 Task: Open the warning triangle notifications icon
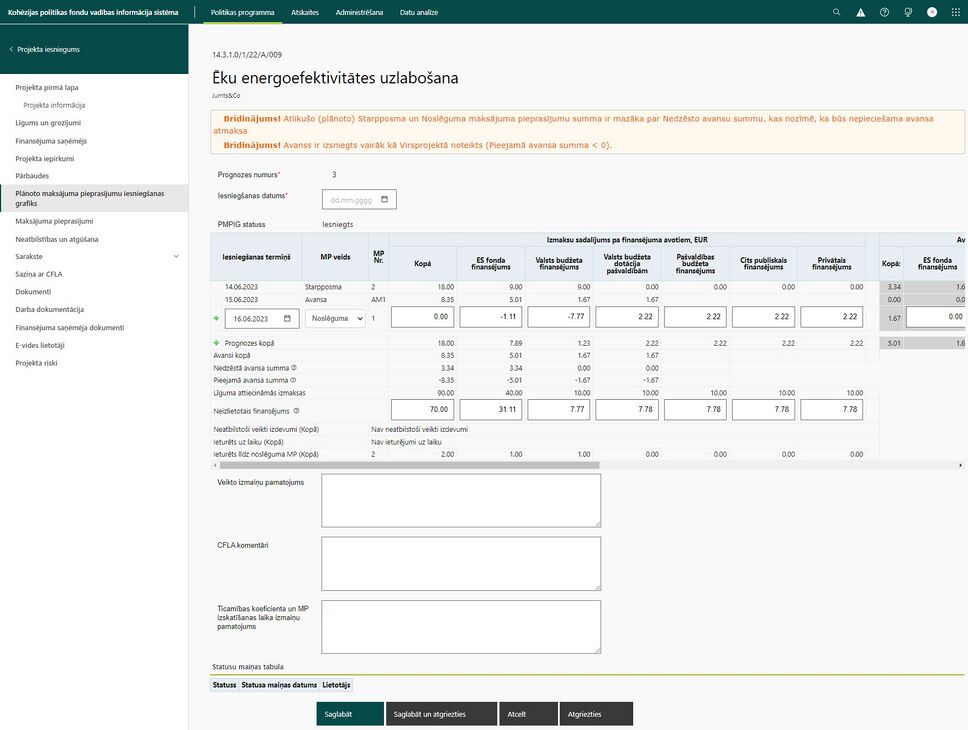(x=861, y=12)
